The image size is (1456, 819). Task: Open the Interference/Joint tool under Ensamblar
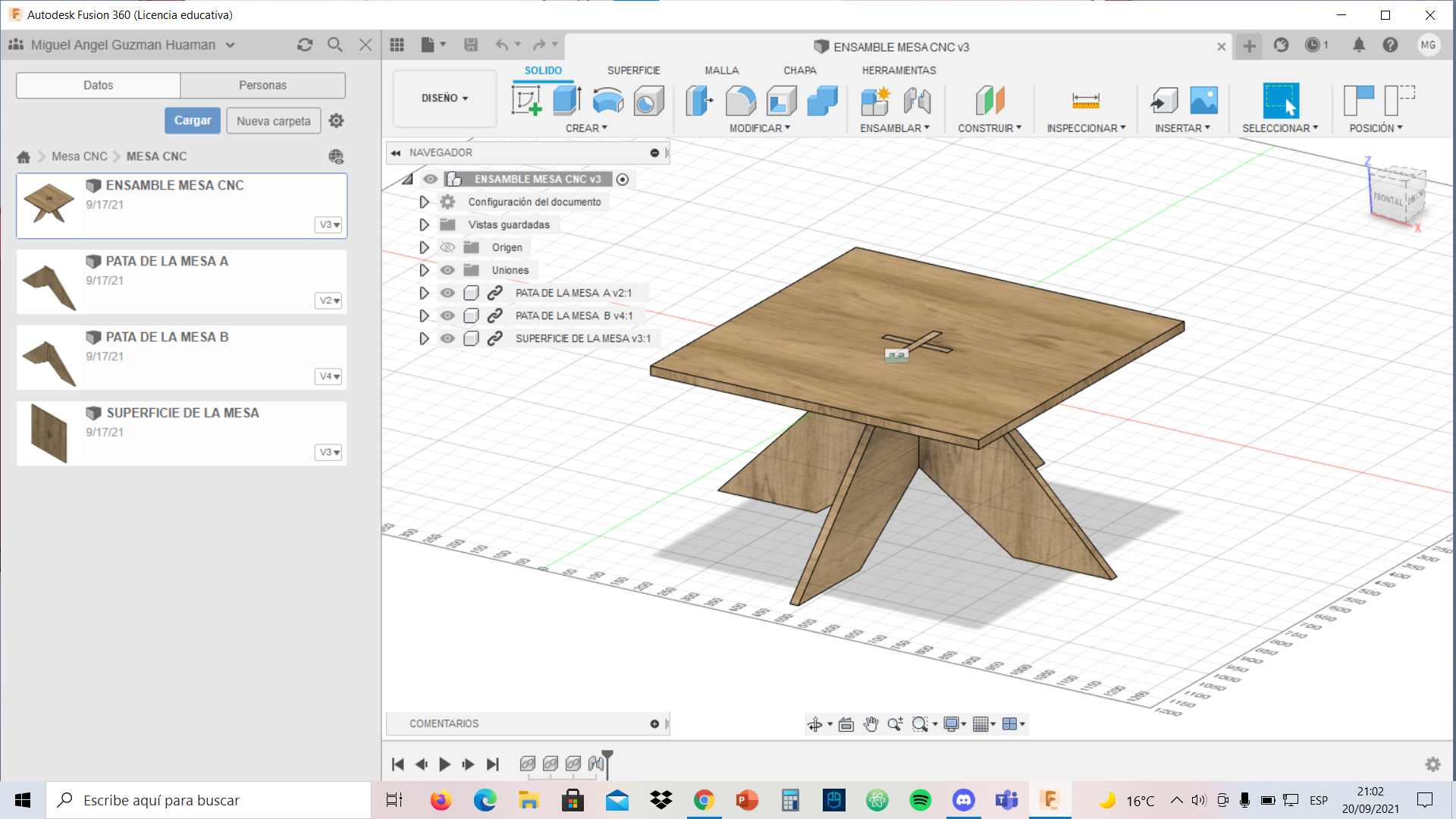[x=918, y=99]
